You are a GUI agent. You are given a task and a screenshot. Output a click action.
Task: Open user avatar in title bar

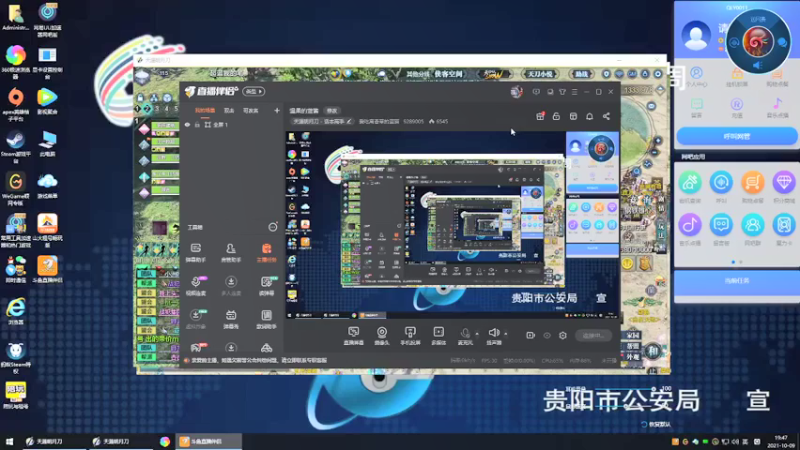[516, 92]
